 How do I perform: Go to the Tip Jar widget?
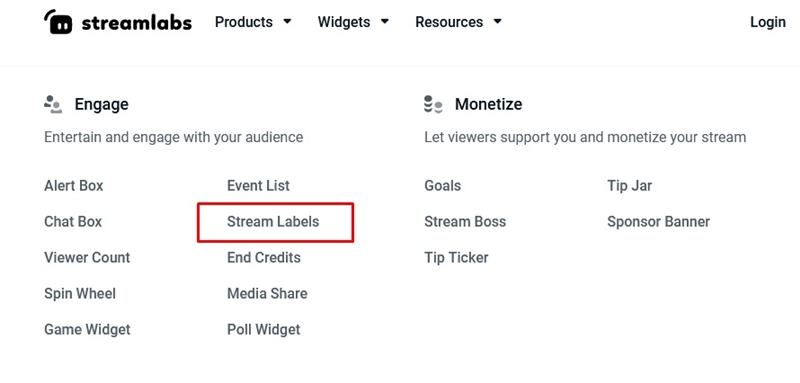(630, 186)
